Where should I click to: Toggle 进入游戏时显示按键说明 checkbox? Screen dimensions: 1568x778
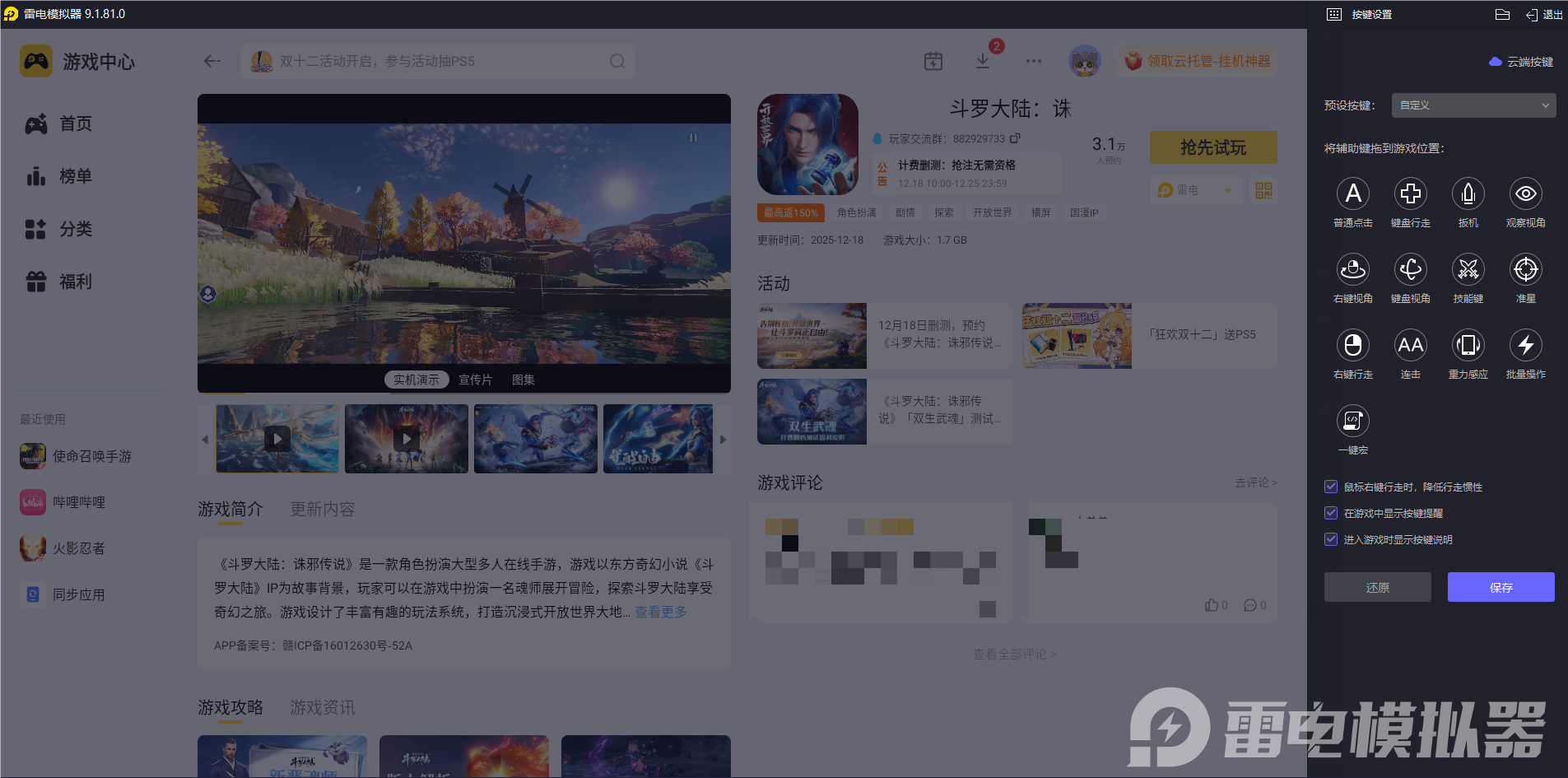[1331, 539]
